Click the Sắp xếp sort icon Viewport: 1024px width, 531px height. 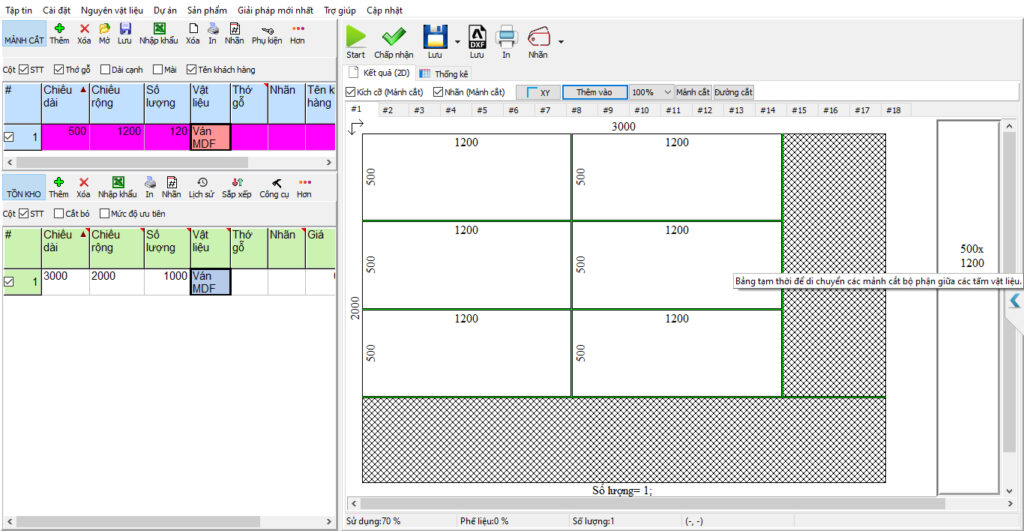coord(237,183)
